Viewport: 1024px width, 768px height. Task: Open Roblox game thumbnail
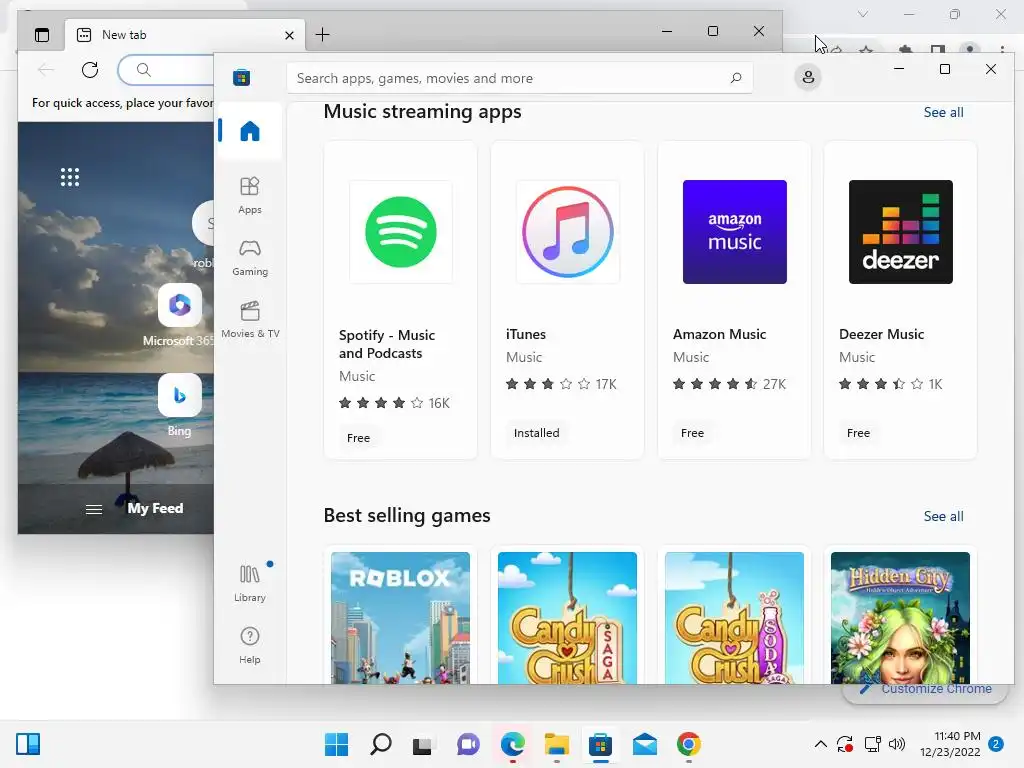pos(400,618)
